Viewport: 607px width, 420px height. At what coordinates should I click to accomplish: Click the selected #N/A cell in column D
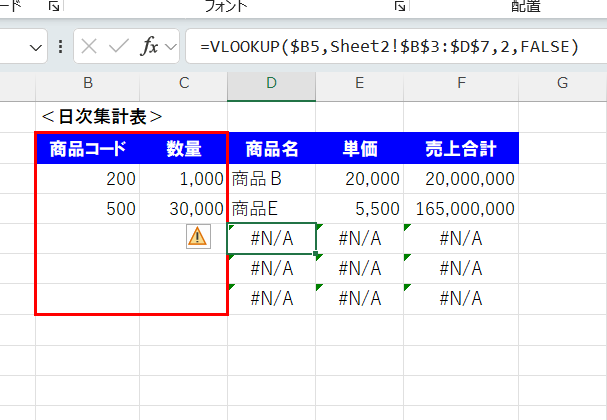pyautogui.click(x=272, y=238)
